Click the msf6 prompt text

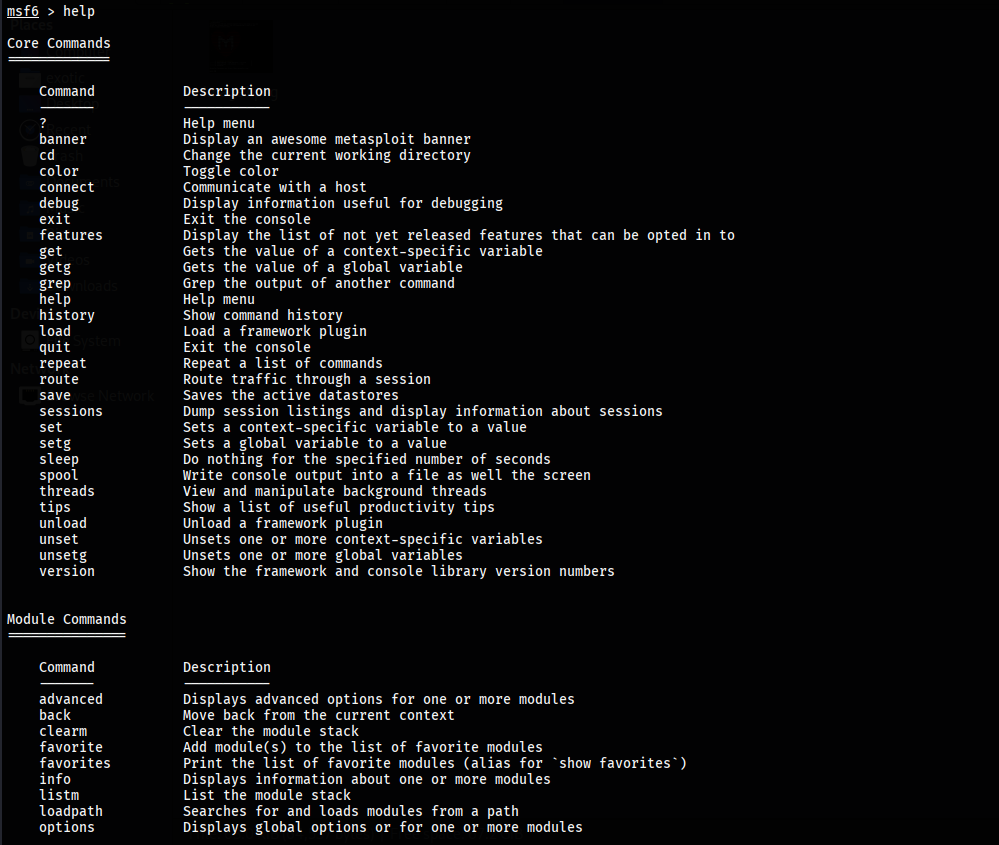(23, 11)
